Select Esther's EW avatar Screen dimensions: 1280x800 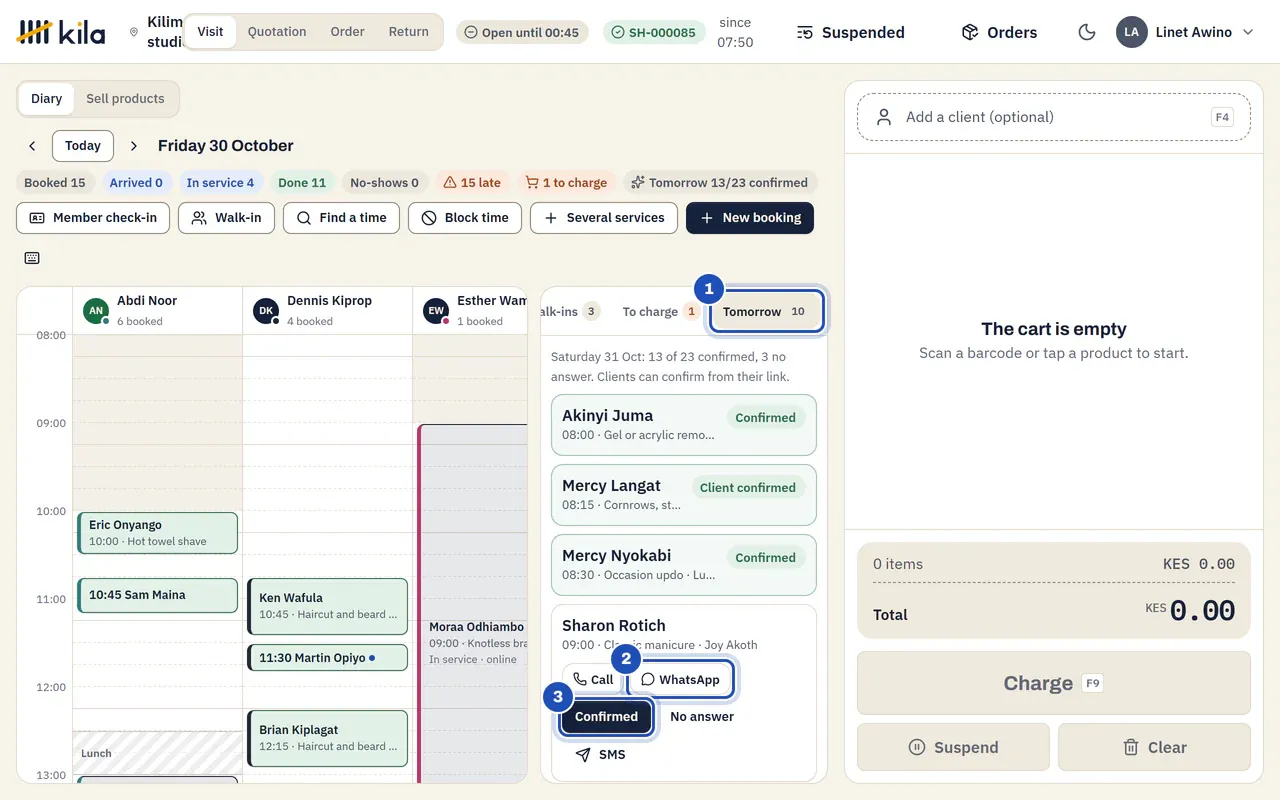click(436, 310)
